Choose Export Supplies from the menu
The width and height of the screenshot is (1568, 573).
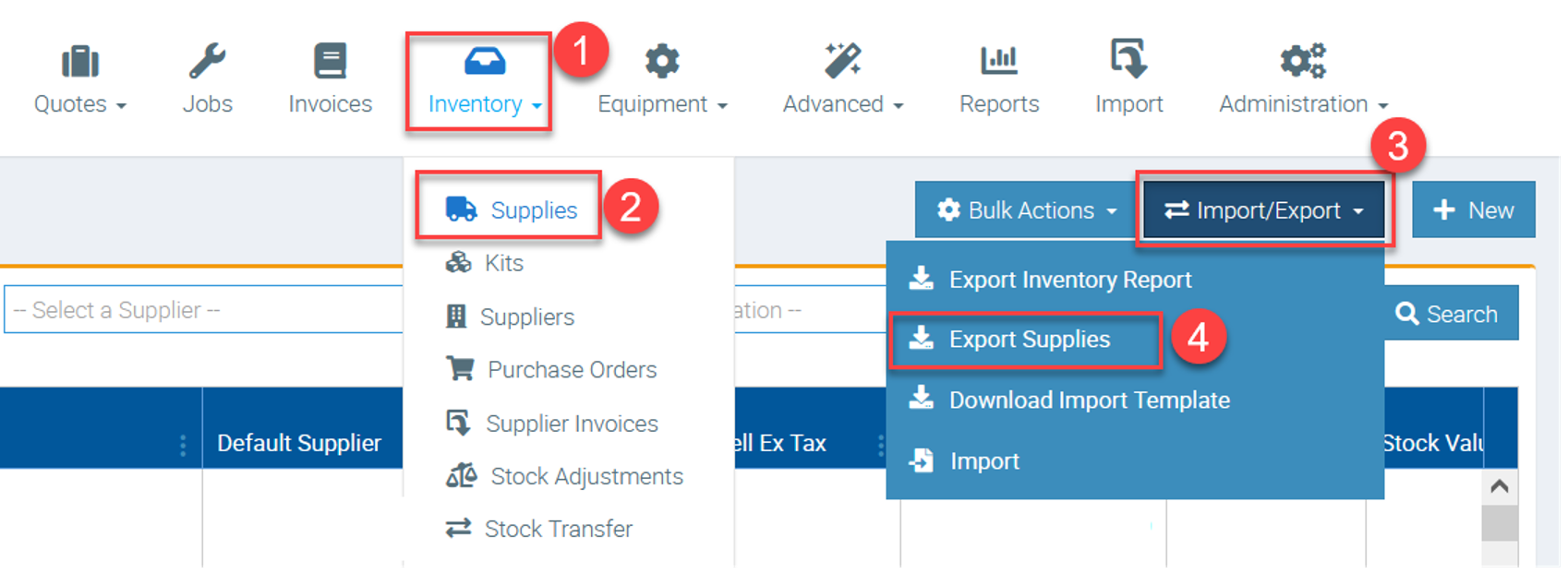click(1029, 340)
